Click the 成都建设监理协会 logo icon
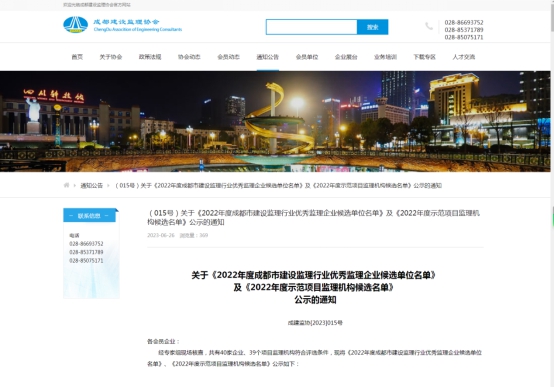The height and width of the screenshot is (387, 554). click(76, 25)
